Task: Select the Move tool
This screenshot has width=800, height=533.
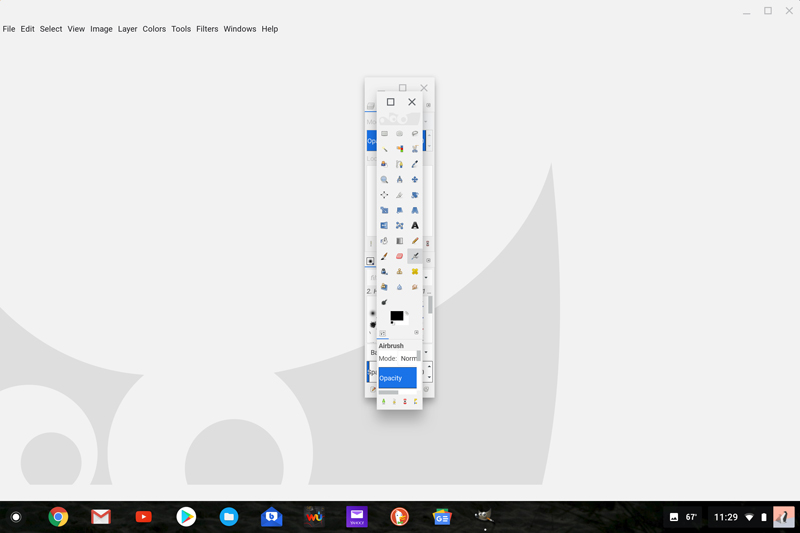Action: [x=415, y=180]
